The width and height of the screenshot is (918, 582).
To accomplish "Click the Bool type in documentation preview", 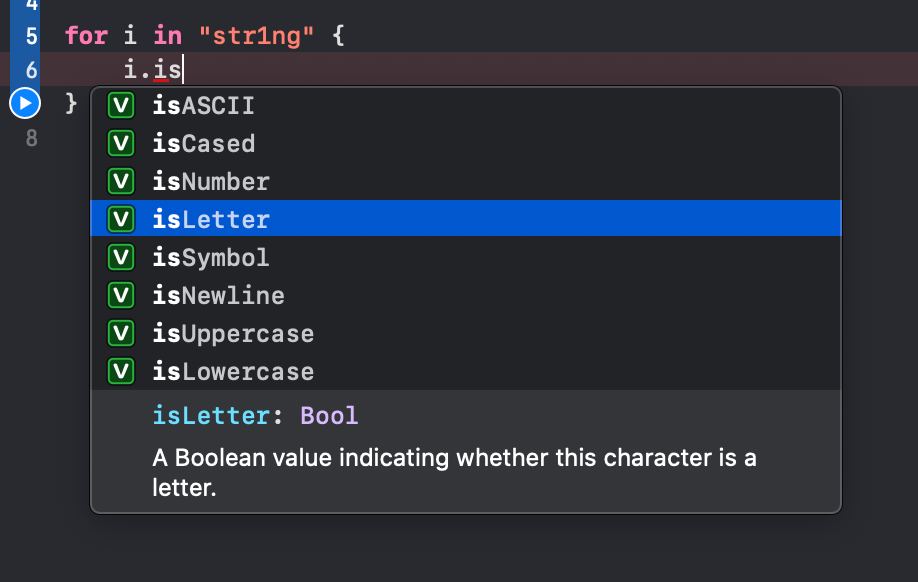I will pos(328,416).
